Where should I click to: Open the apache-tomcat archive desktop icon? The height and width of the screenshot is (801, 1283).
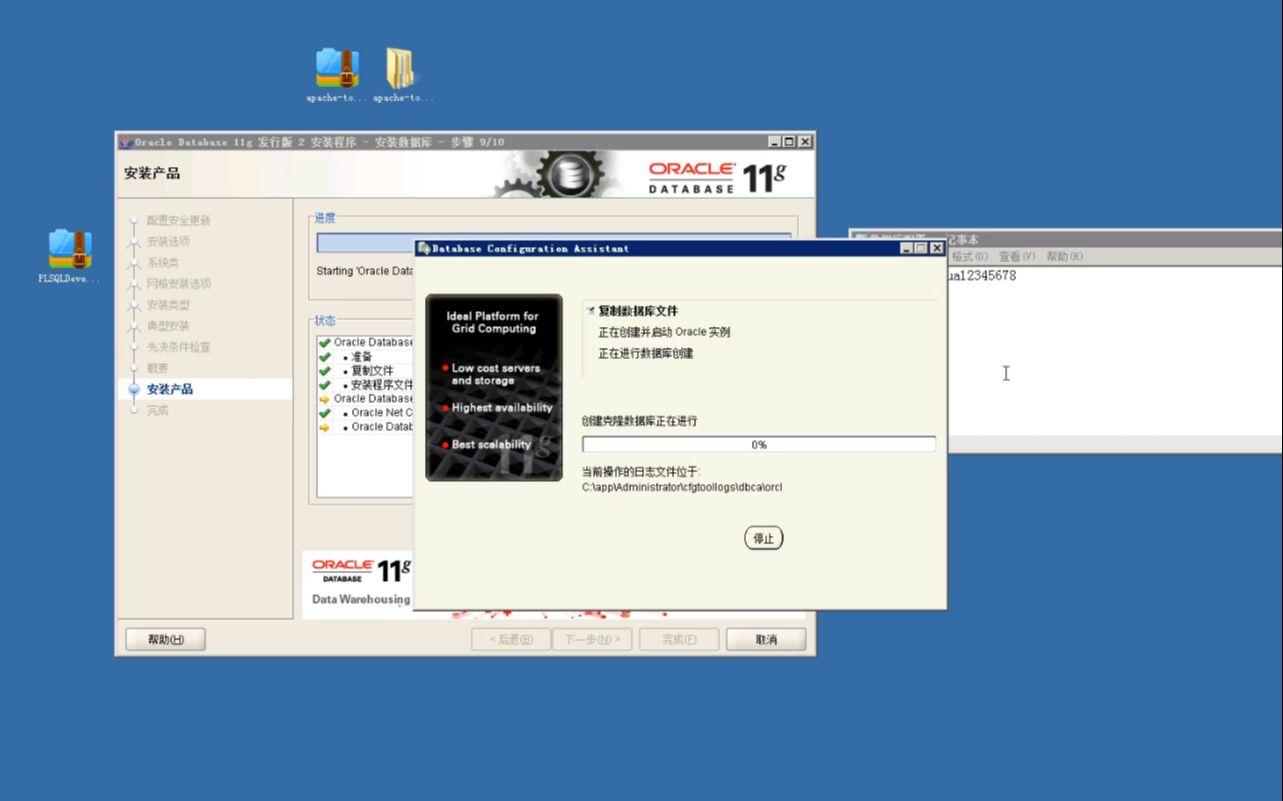point(337,75)
